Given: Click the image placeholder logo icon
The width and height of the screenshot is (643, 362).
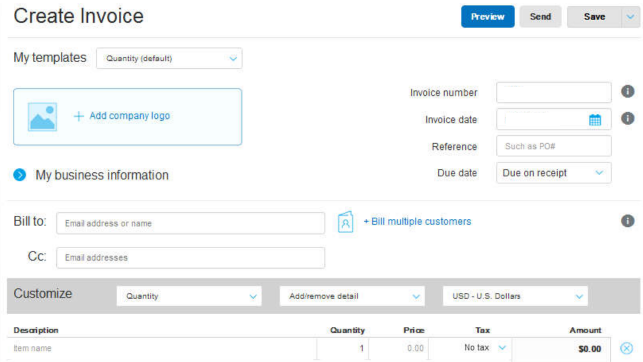Looking at the screenshot, I should [42, 117].
